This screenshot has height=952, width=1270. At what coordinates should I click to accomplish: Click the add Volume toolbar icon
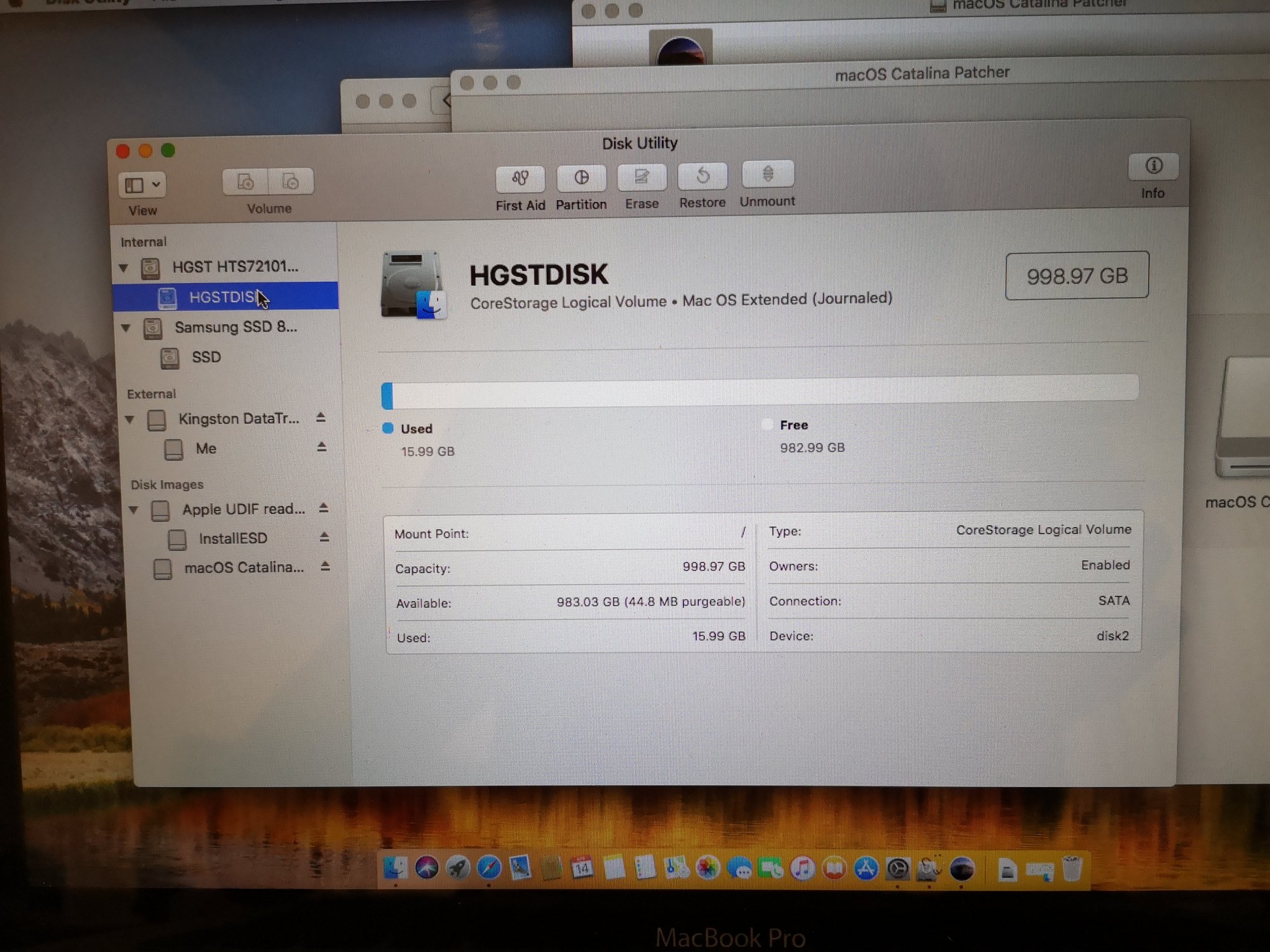(x=246, y=182)
